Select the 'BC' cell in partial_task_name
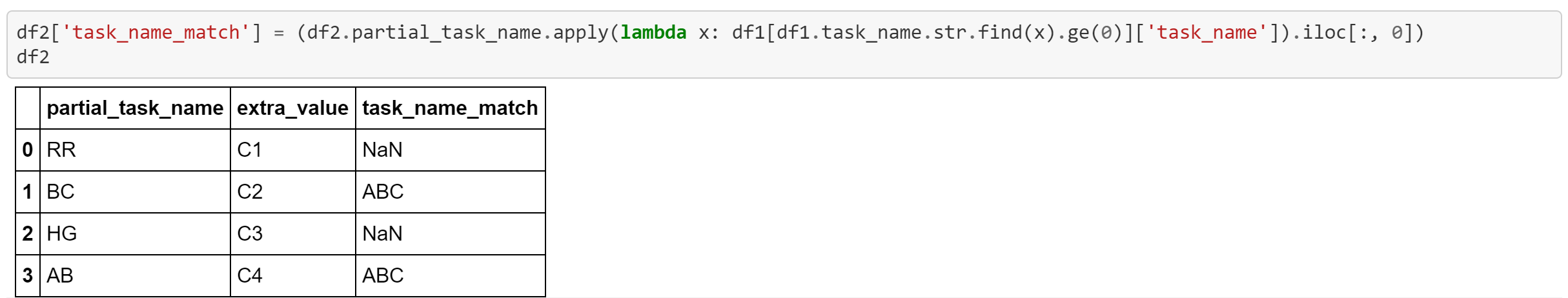 pyautogui.click(x=61, y=192)
